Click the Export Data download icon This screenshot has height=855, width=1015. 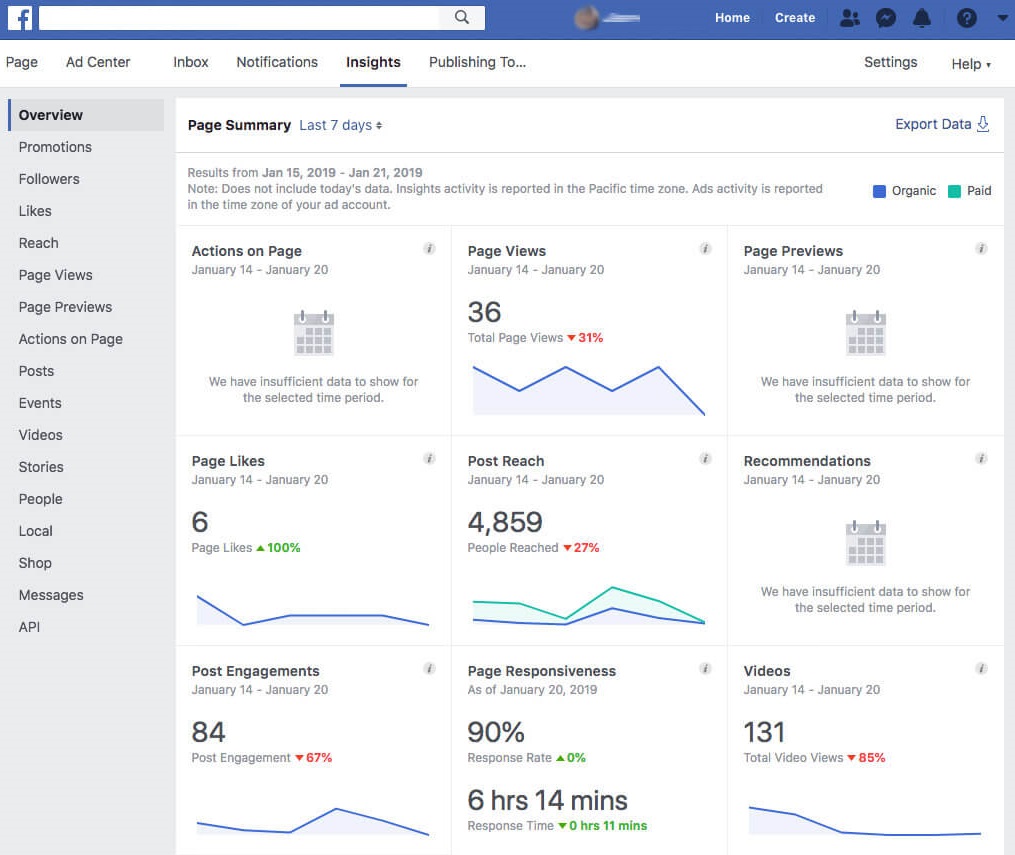[x=984, y=124]
